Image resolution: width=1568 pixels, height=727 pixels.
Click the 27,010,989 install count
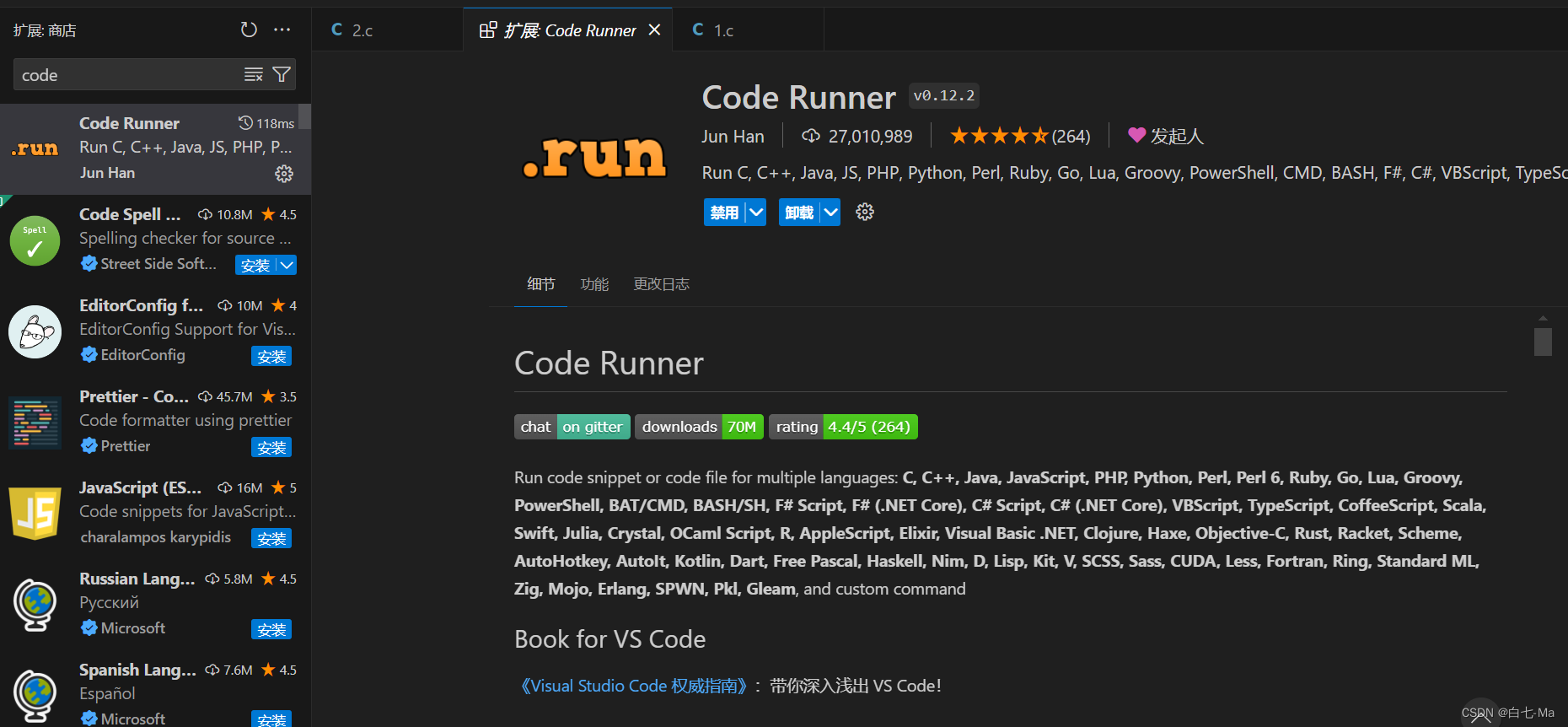tap(870, 137)
